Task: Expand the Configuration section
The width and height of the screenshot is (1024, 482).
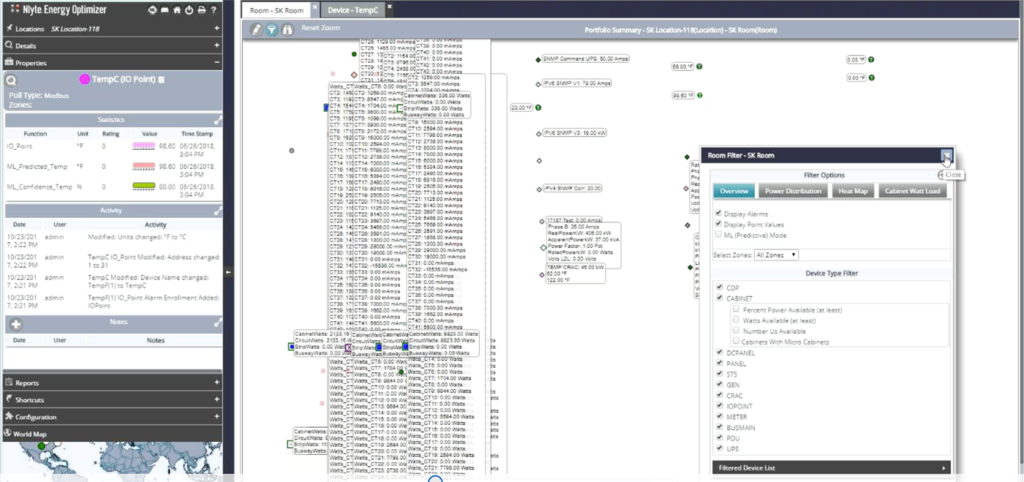Action: [x=216, y=417]
